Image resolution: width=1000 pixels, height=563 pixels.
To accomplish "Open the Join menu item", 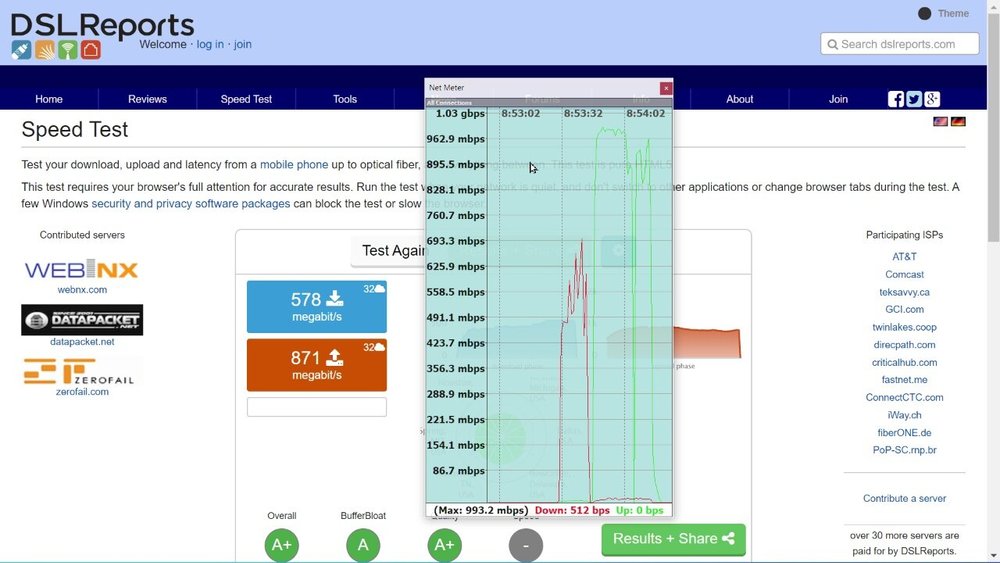I will click(x=838, y=99).
